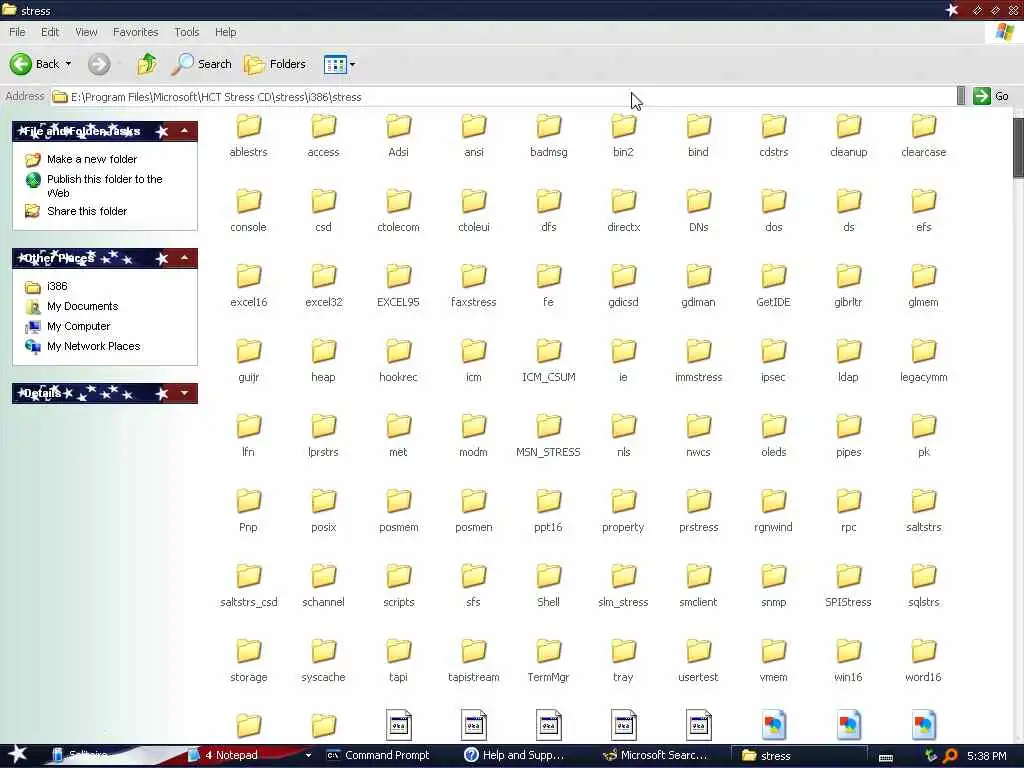Click Publish this folder to the Web

(104, 186)
